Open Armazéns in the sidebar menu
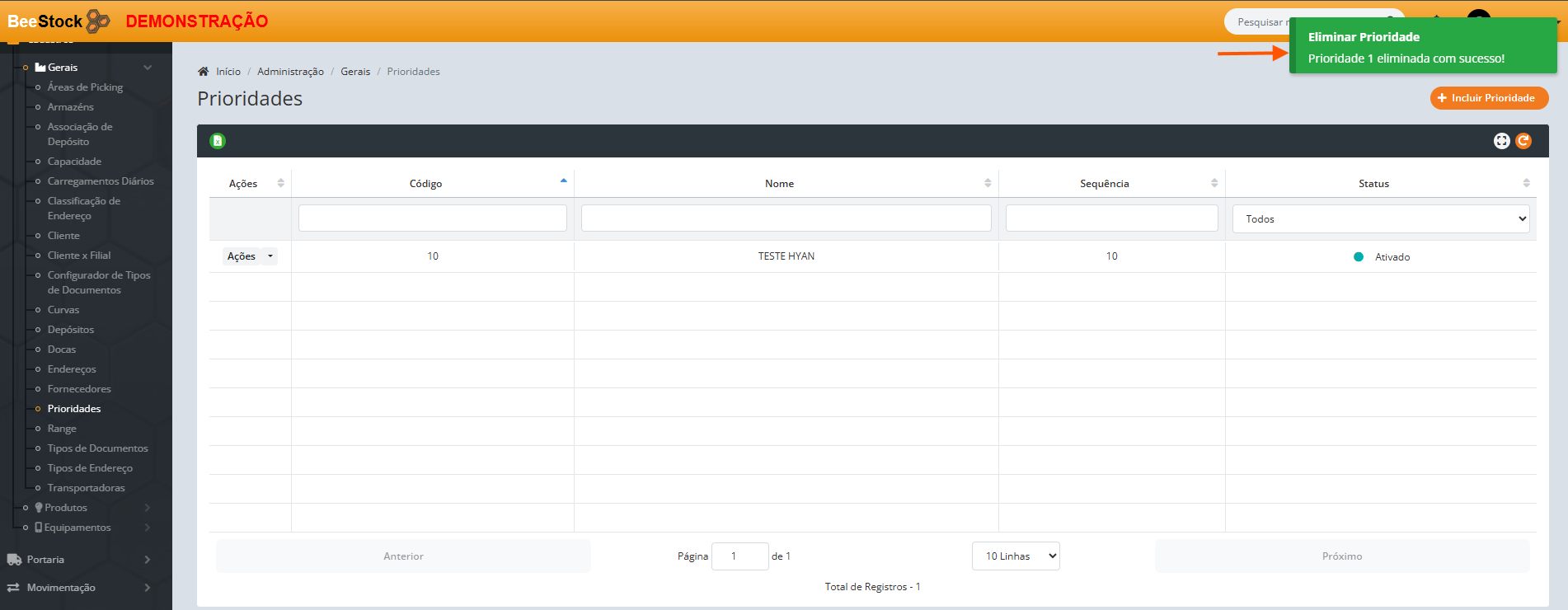Image resolution: width=1568 pixels, height=610 pixels. (71, 107)
